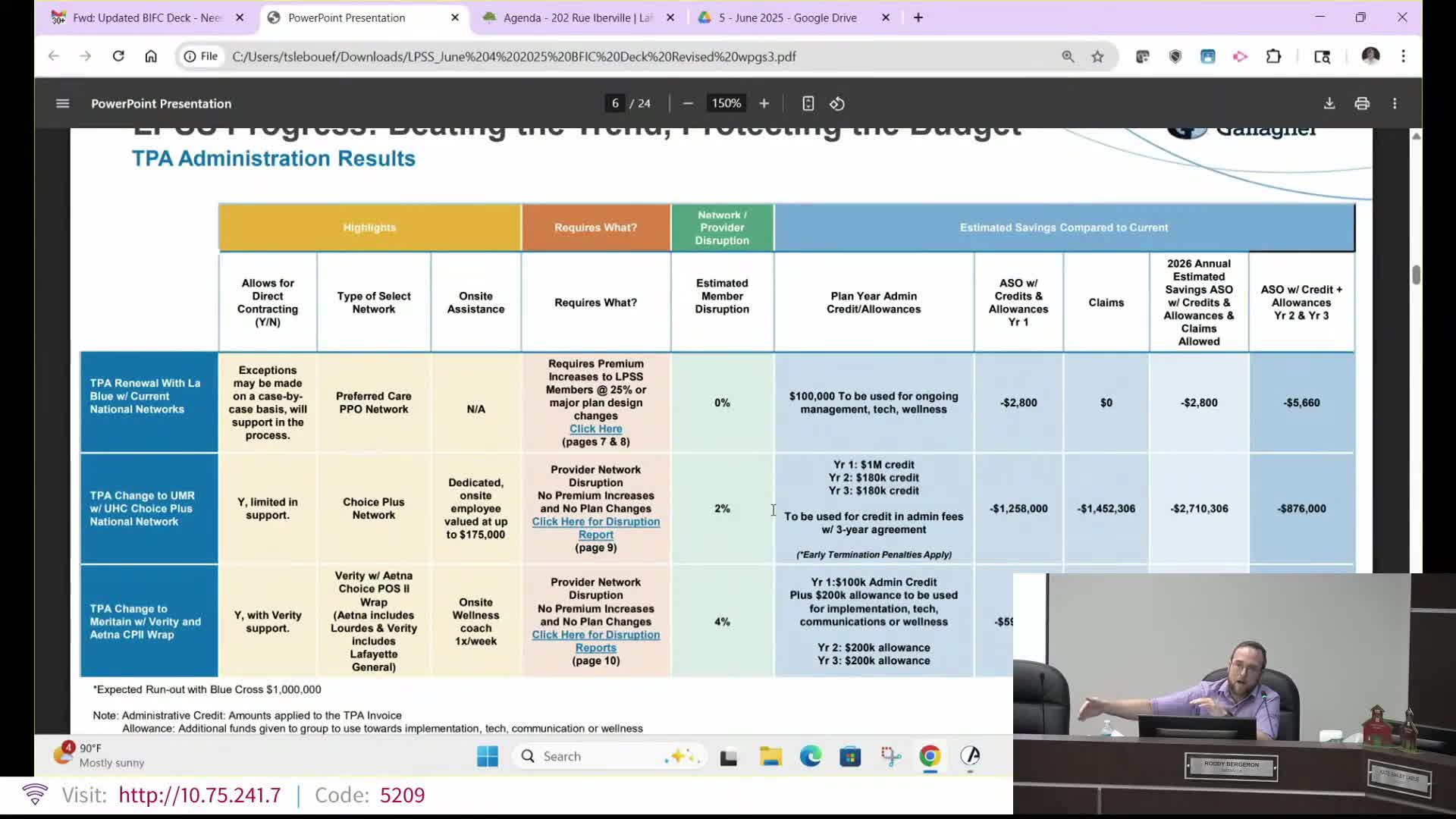Zoom out the PDF with minus button

[688, 104]
